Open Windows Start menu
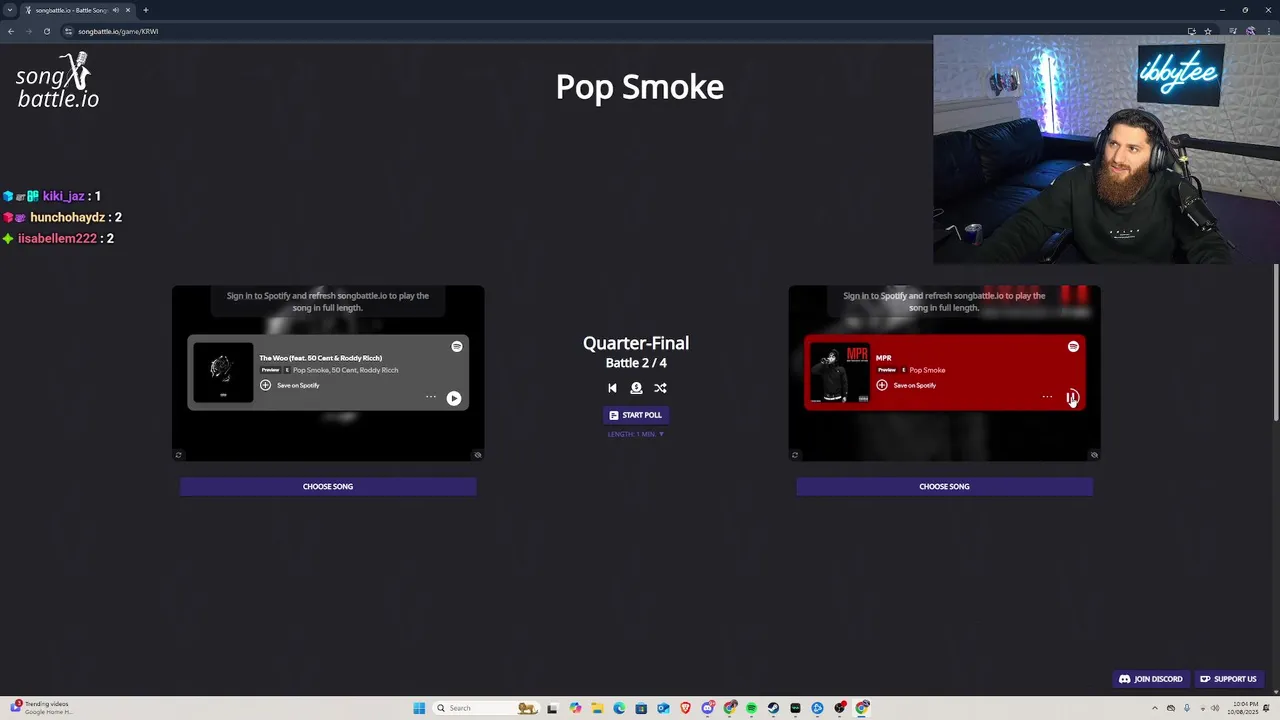The height and width of the screenshot is (720, 1280). pos(419,708)
